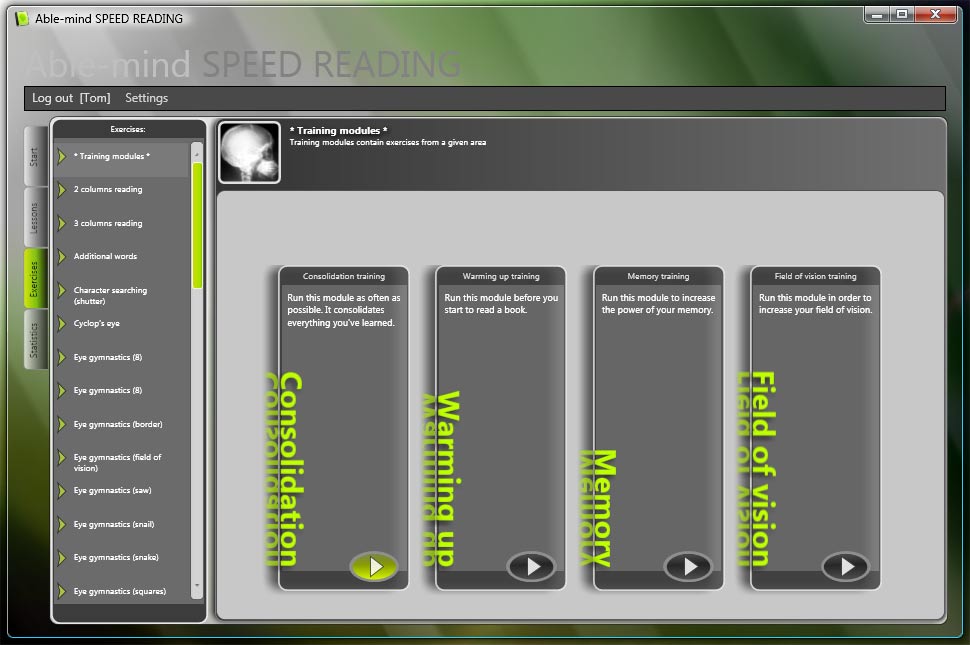
Task: Click the arrow icon beside Cyclop's eye
Action: point(62,323)
